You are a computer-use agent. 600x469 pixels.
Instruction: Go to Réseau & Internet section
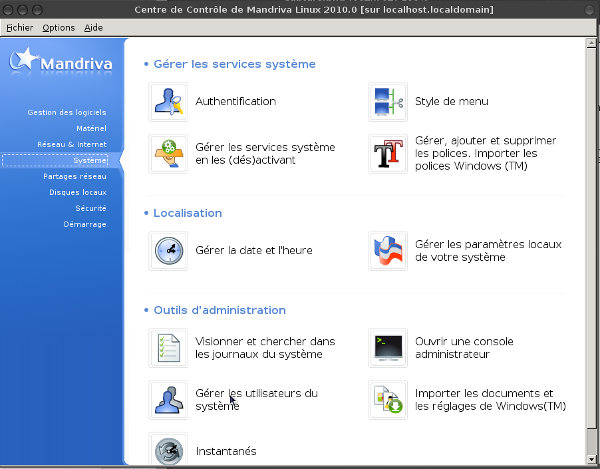tap(71, 144)
